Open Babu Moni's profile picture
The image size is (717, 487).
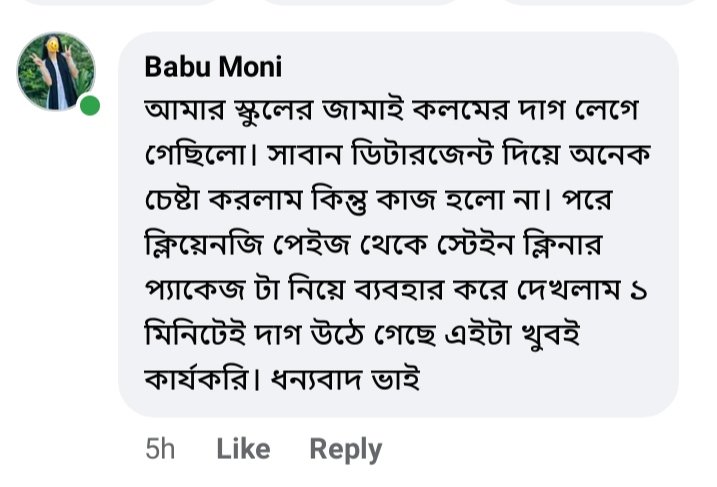coord(56,71)
